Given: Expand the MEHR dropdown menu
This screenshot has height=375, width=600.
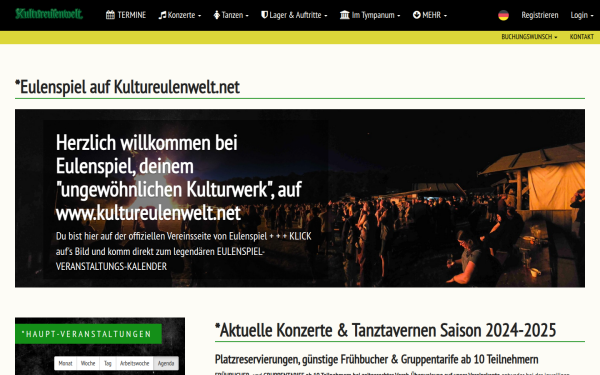Looking at the screenshot, I should pos(430,15).
